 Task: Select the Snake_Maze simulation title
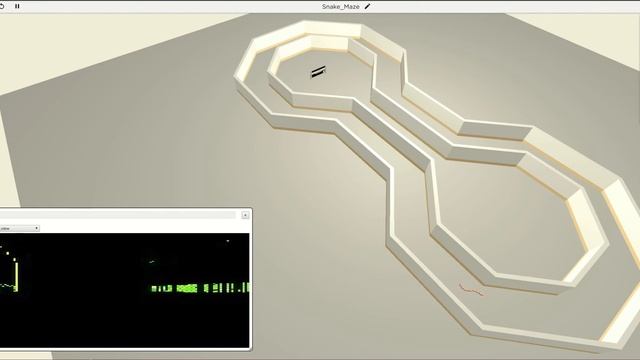coord(340,7)
